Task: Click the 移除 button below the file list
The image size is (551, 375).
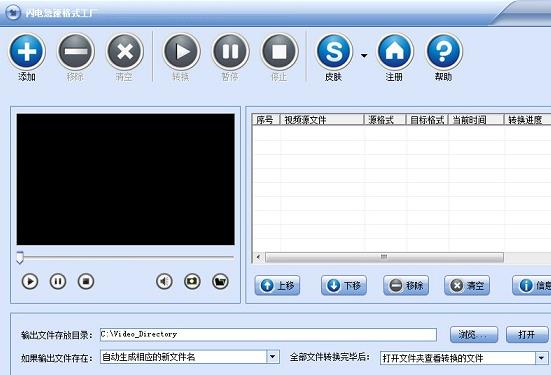Action: (x=406, y=285)
